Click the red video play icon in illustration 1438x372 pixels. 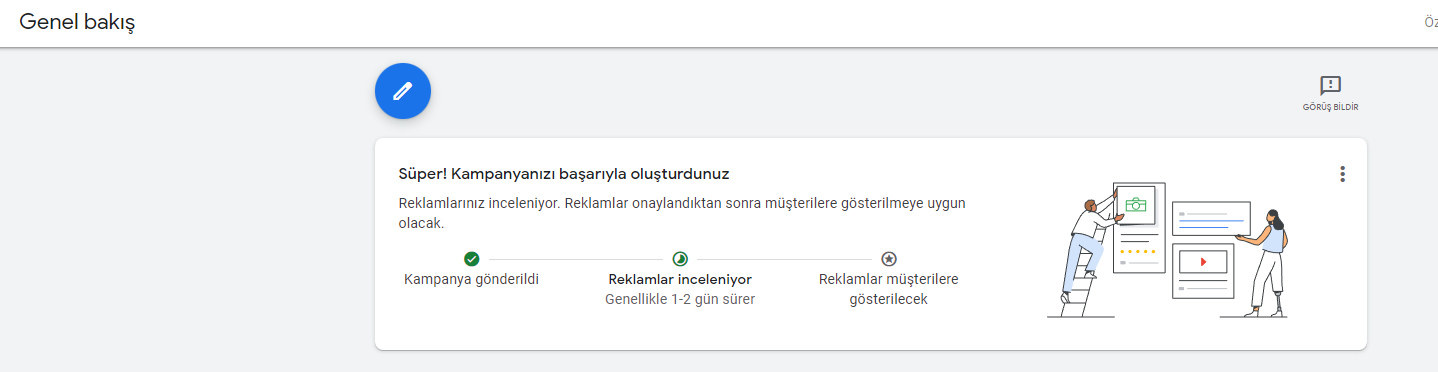pos(1204,262)
